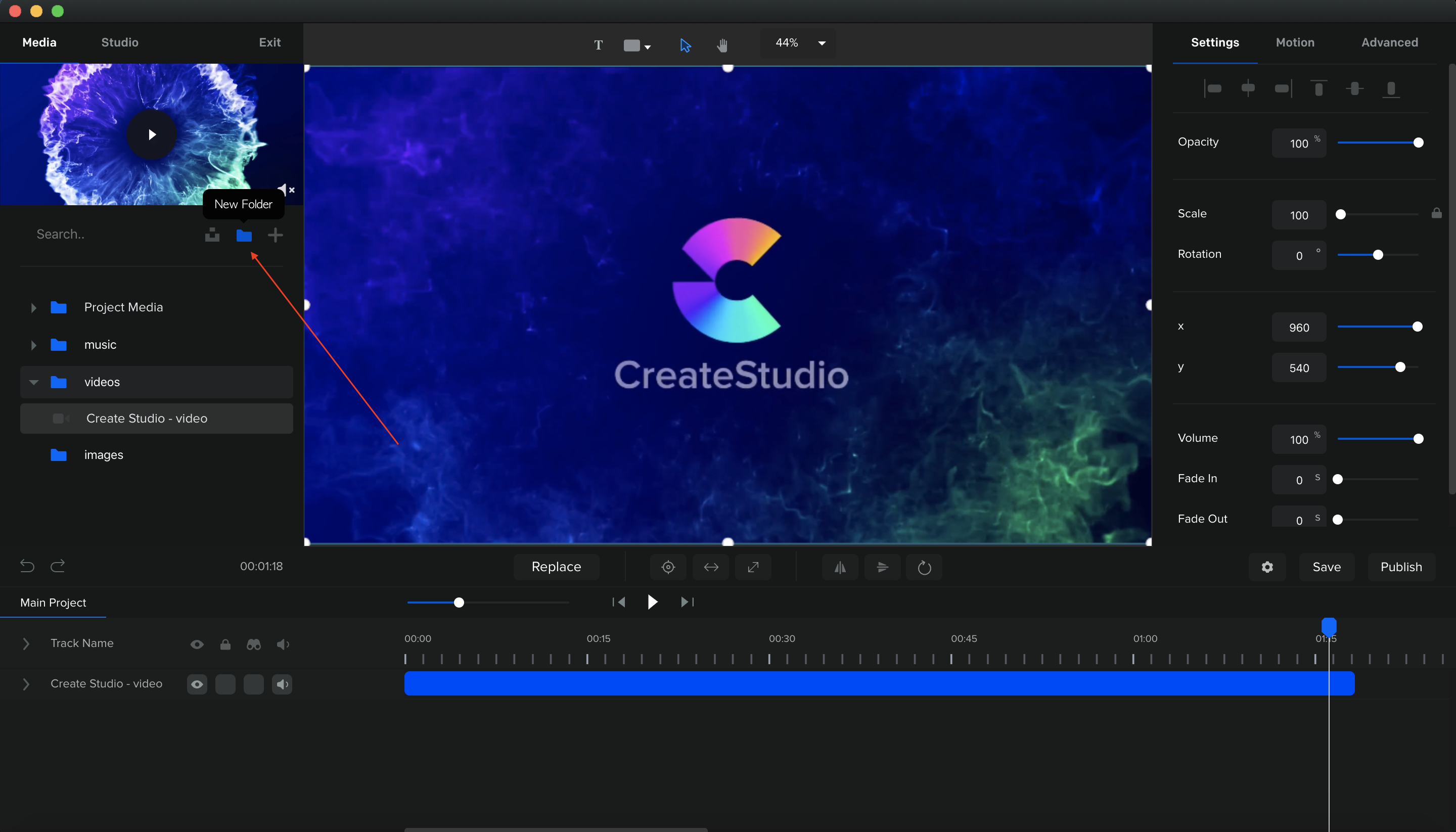Align element to bottom edge

tap(1391, 88)
